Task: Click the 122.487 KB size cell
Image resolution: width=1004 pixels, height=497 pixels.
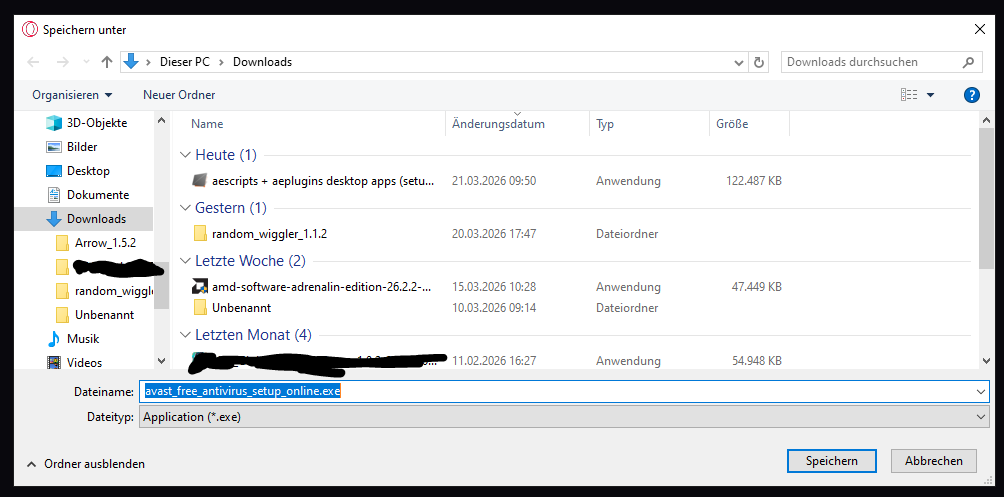Action: click(x=754, y=181)
